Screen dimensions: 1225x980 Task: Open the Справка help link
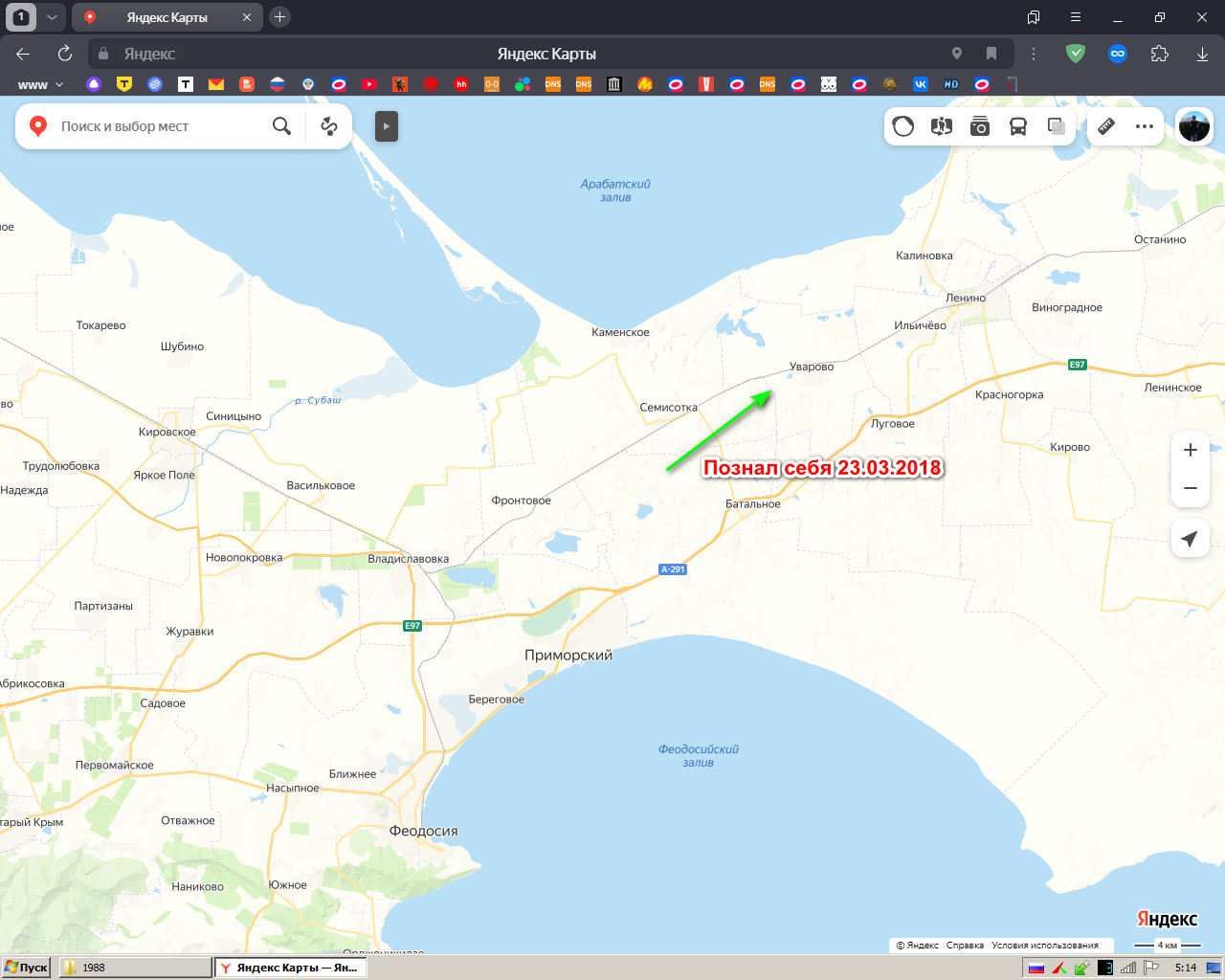tap(965, 946)
